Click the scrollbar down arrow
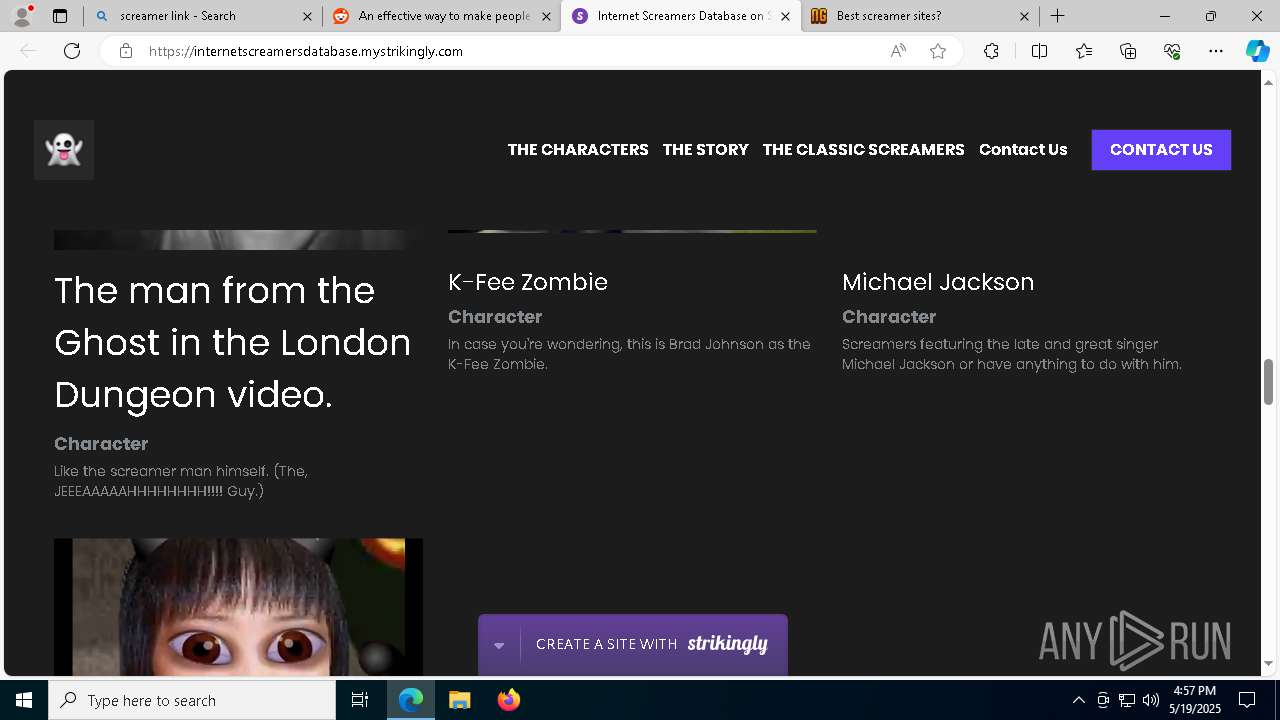Image resolution: width=1280 pixels, height=720 pixels. (x=1269, y=663)
